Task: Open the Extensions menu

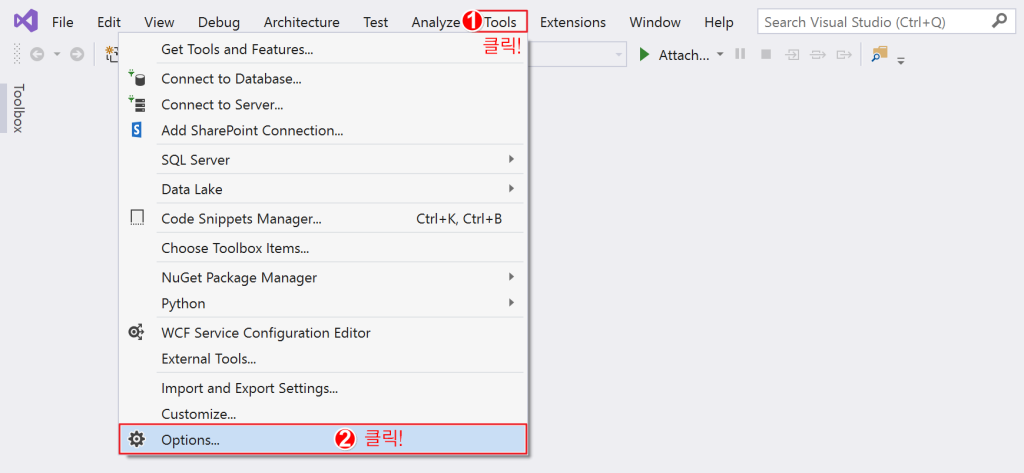Action: pos(573,22)
